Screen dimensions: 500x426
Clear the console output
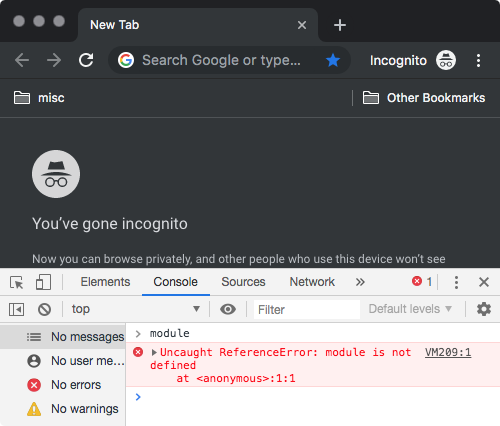[44, 309]
